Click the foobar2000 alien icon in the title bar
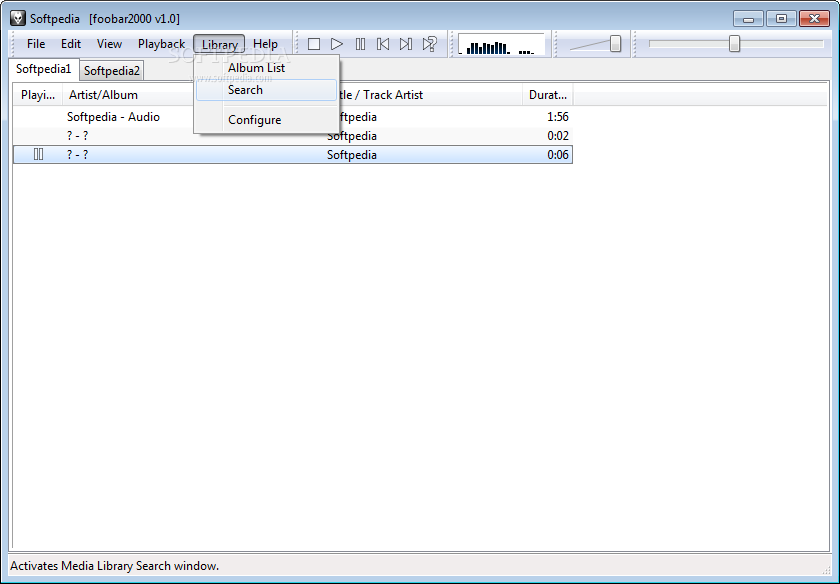Image resolution: width=840 pixels, height=584 pixels. 18,18
